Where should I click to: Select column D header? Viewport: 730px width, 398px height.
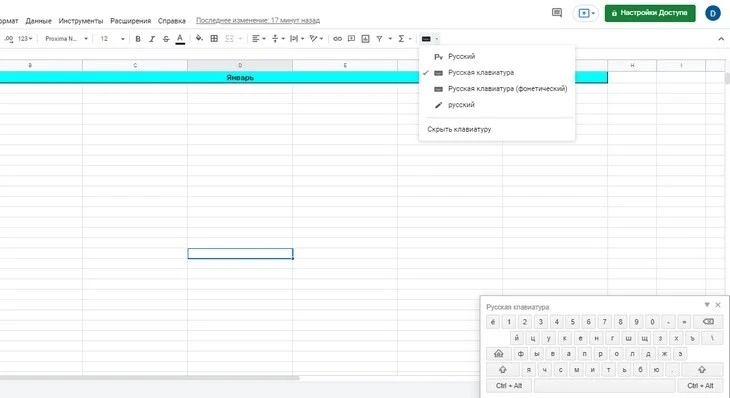click(240, 66)
